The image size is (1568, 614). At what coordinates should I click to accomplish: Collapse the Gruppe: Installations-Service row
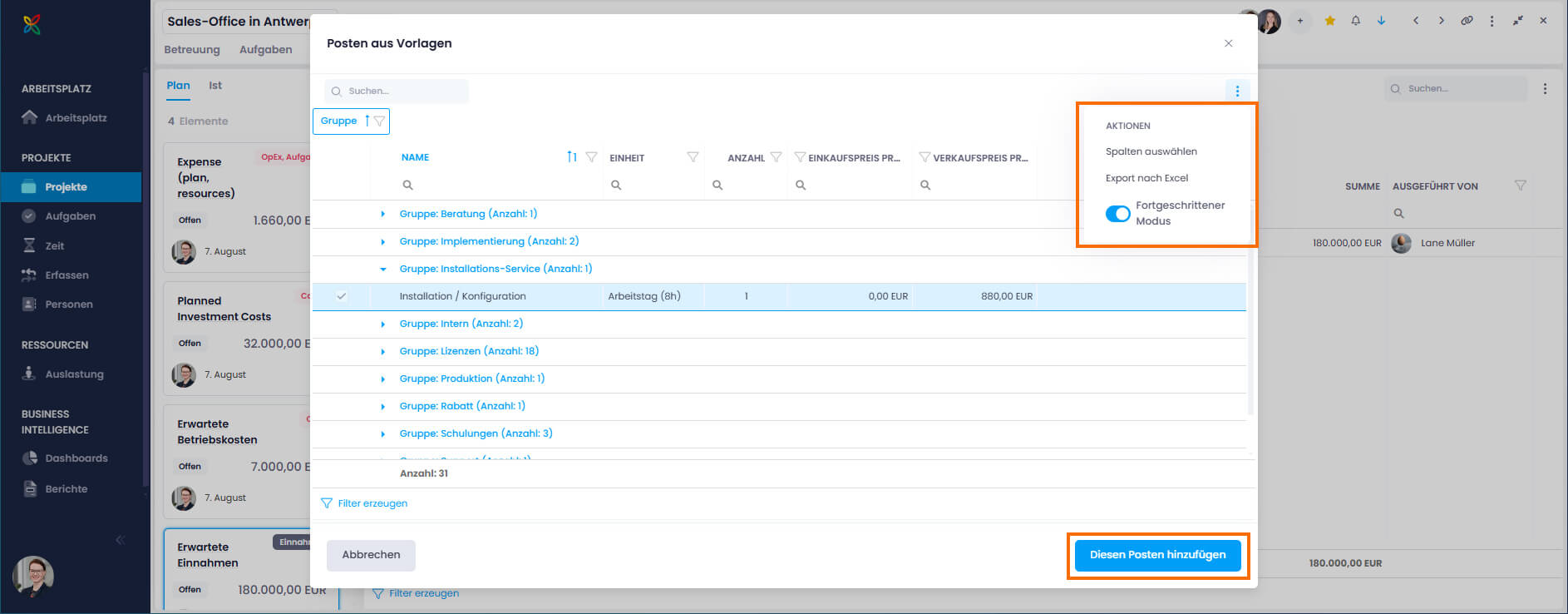tap(382, 269)
